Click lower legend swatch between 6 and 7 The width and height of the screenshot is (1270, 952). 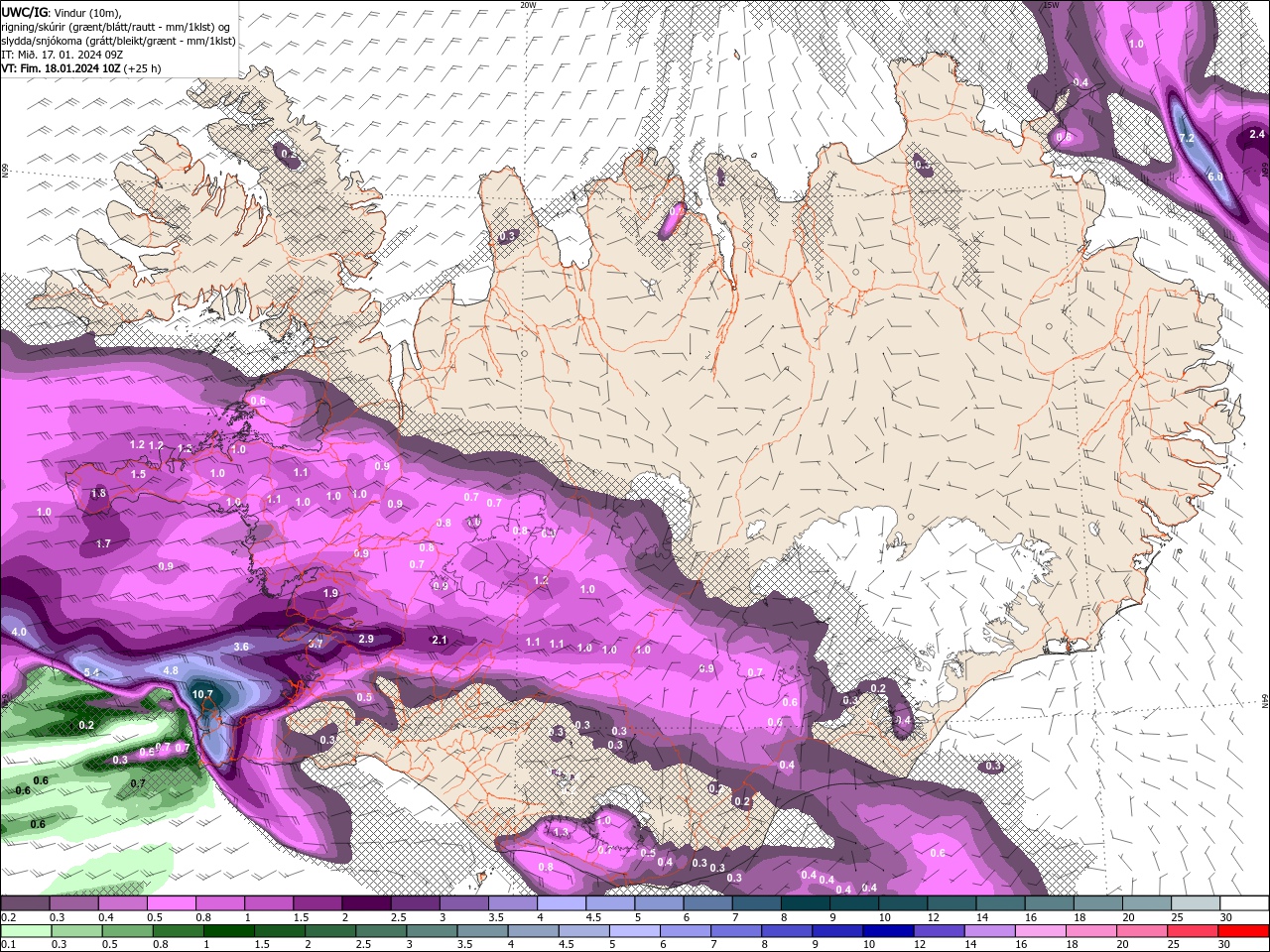[x=686, y=930]
